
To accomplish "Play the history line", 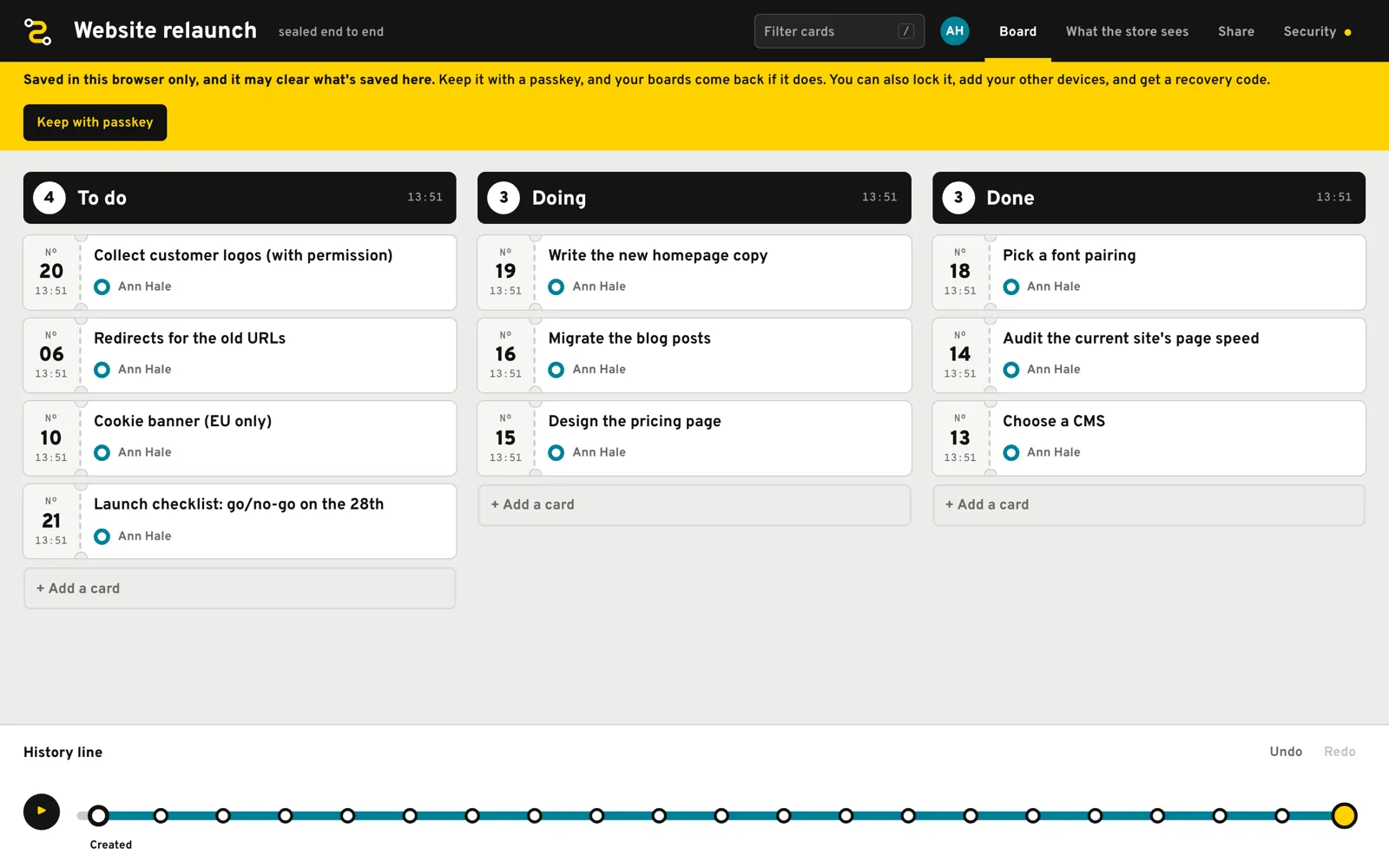I will coord(42,812).
